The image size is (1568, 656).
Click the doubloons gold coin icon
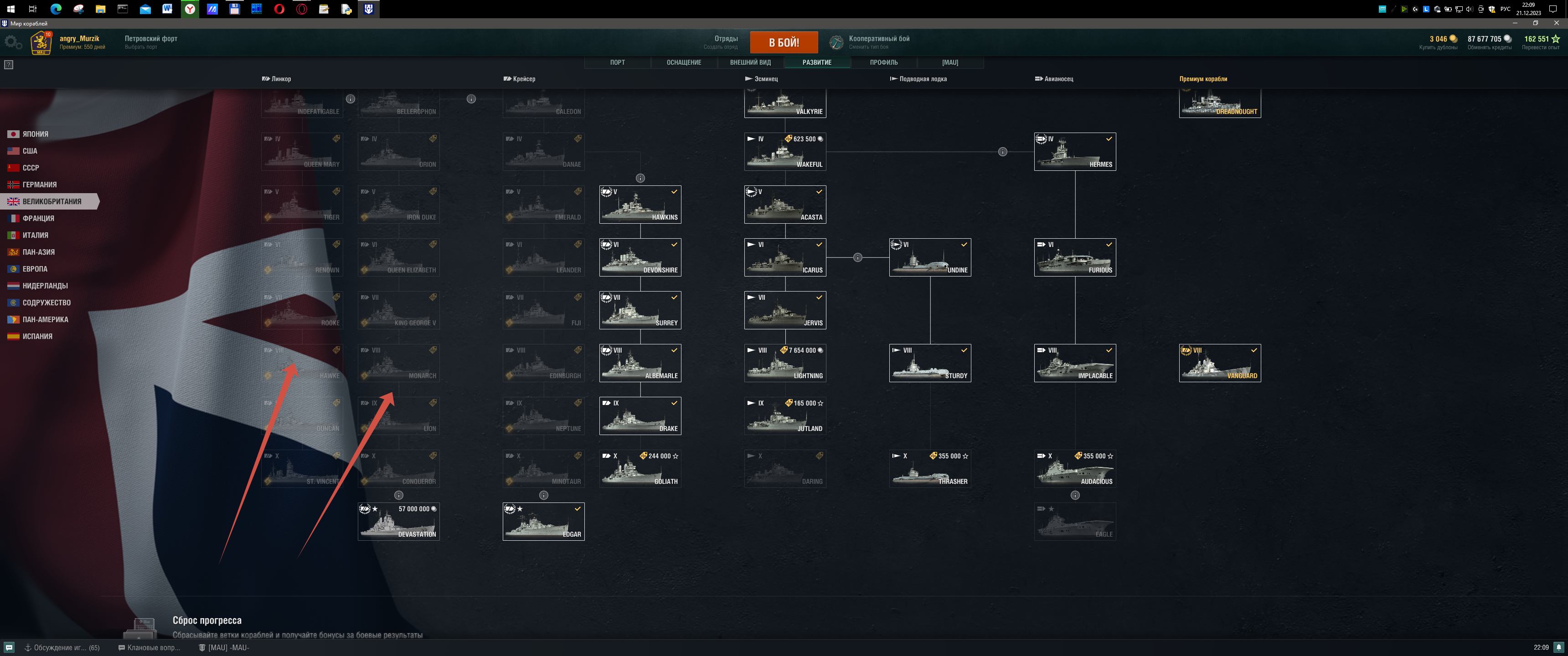[1453, 39]
